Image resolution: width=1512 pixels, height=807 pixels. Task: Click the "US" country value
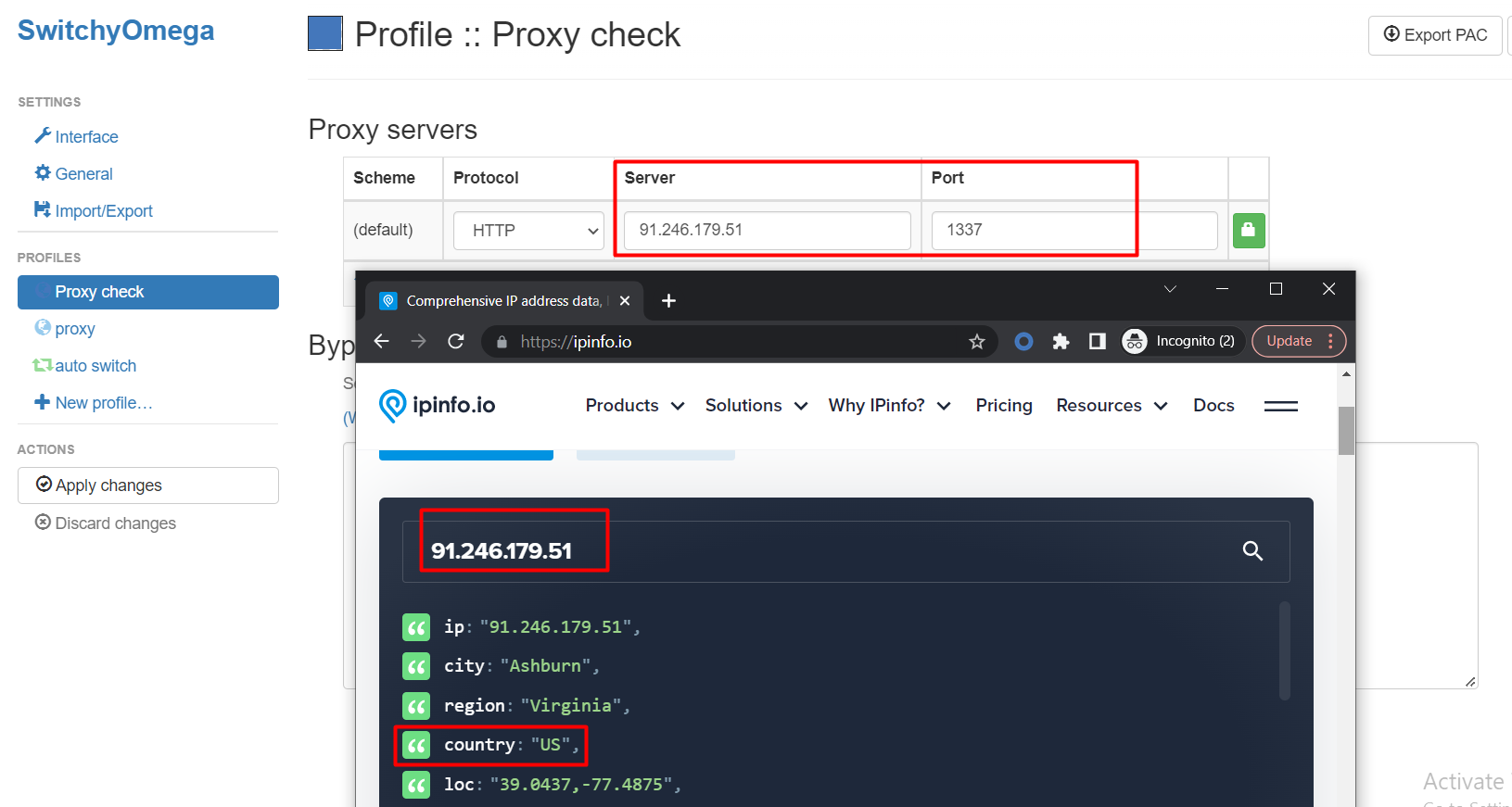(x=550, y=745)
